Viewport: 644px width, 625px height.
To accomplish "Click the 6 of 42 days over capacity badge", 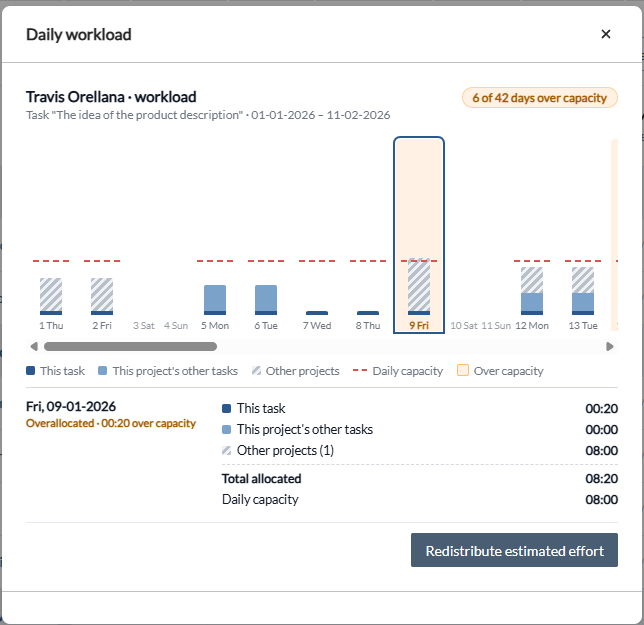I will [540, 98].
